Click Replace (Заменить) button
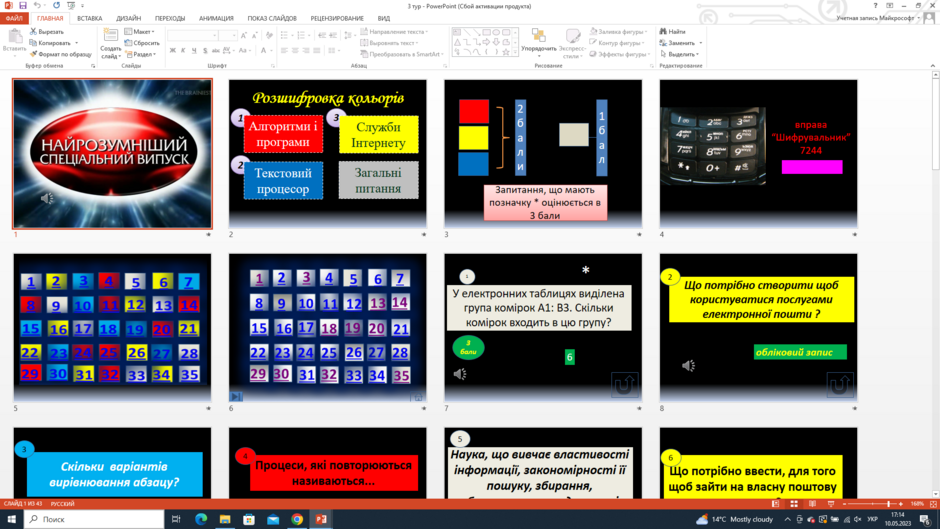 [680, 43]
